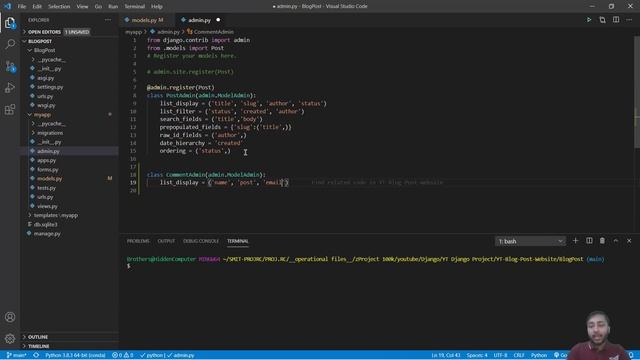
Task: Click the Open Changes icon in editor toolbar
Action: 602,20
